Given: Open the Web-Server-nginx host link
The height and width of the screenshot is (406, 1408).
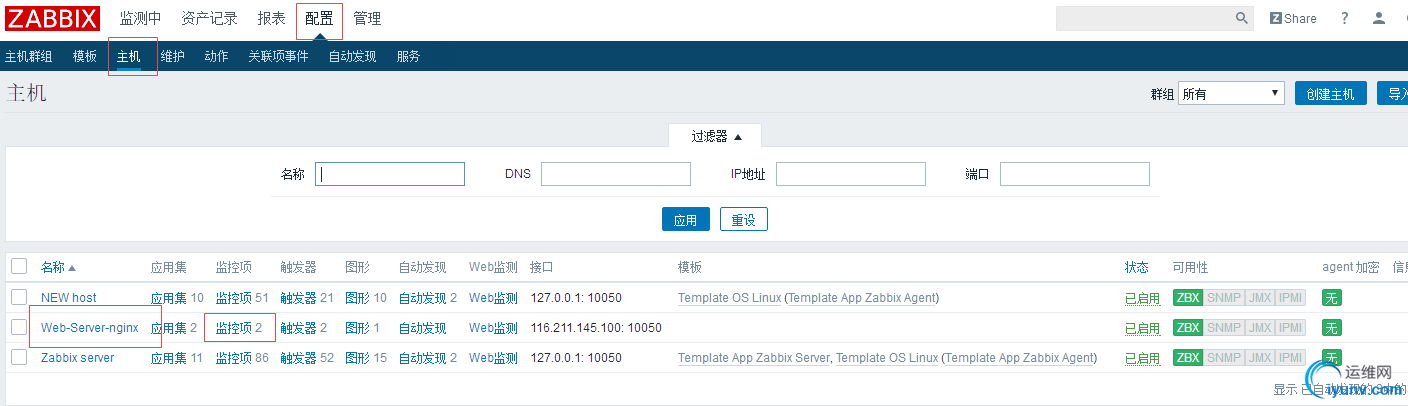Looking at the screenshot, I should [x=90, y=327].
